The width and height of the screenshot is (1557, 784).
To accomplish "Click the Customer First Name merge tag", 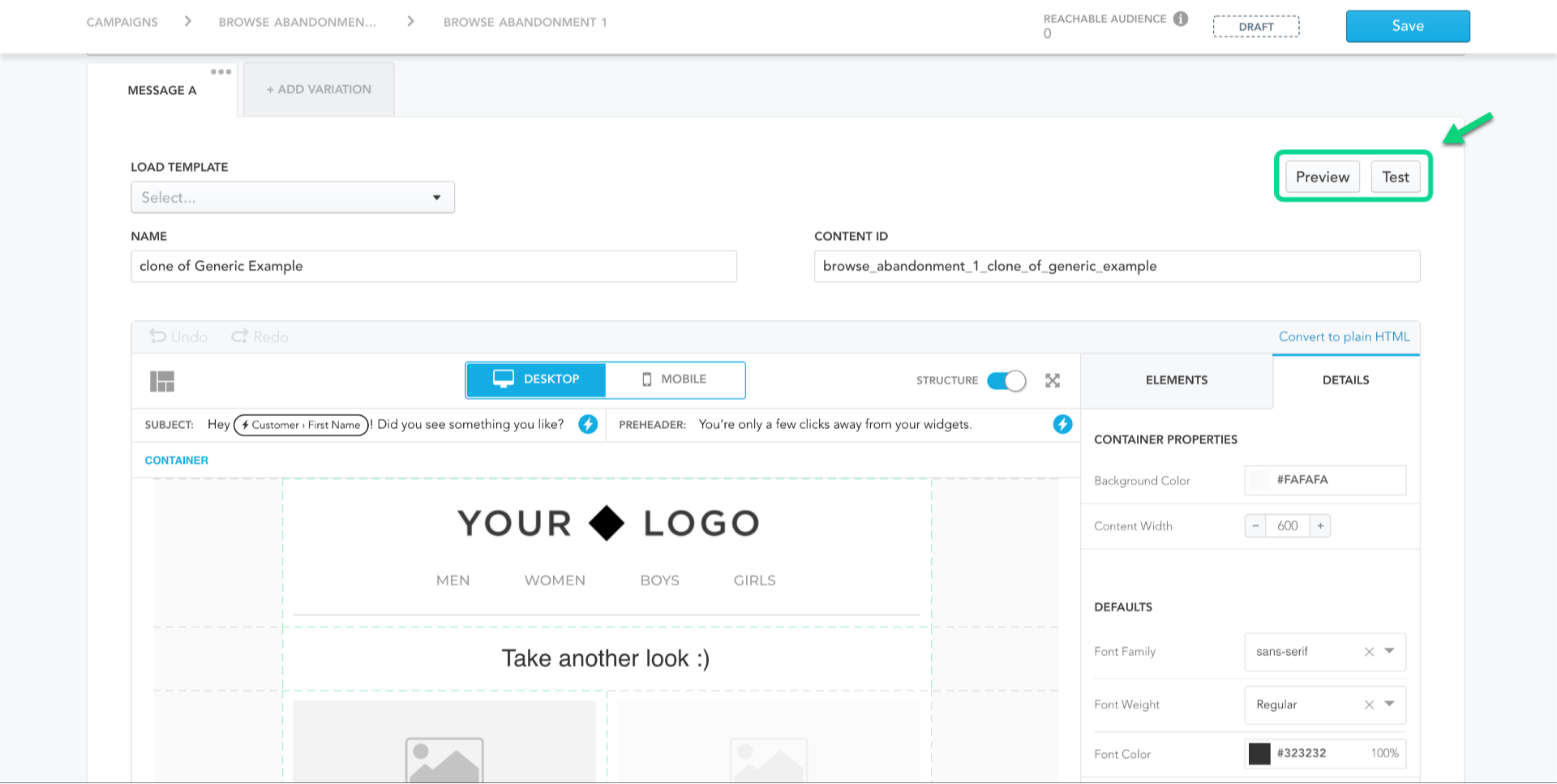I will click(302, 425).
